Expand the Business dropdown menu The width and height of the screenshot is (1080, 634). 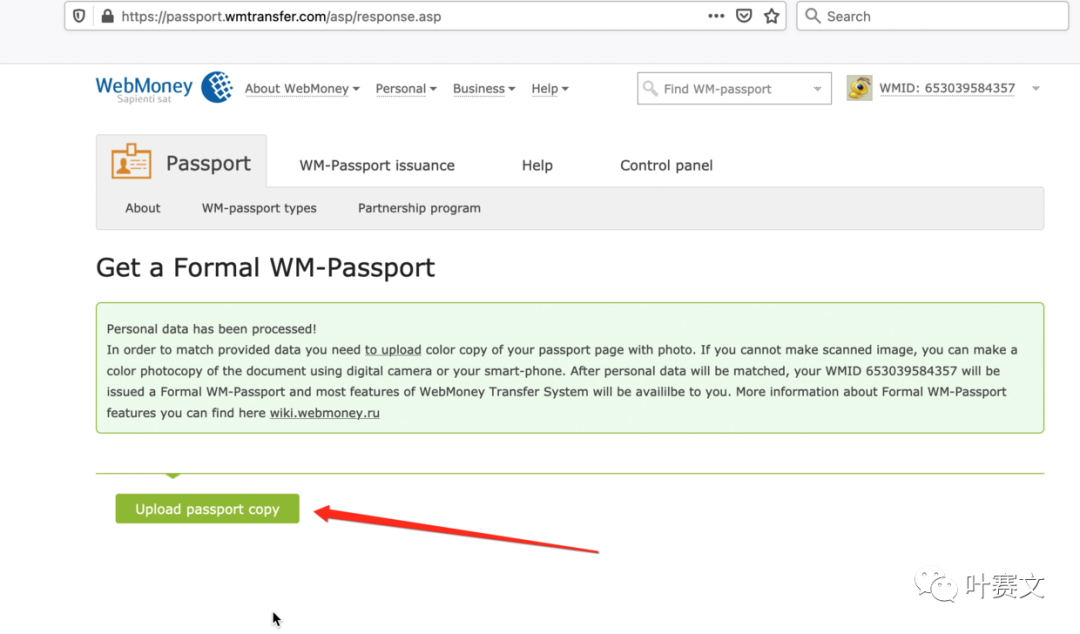click(x=484, y=89)
